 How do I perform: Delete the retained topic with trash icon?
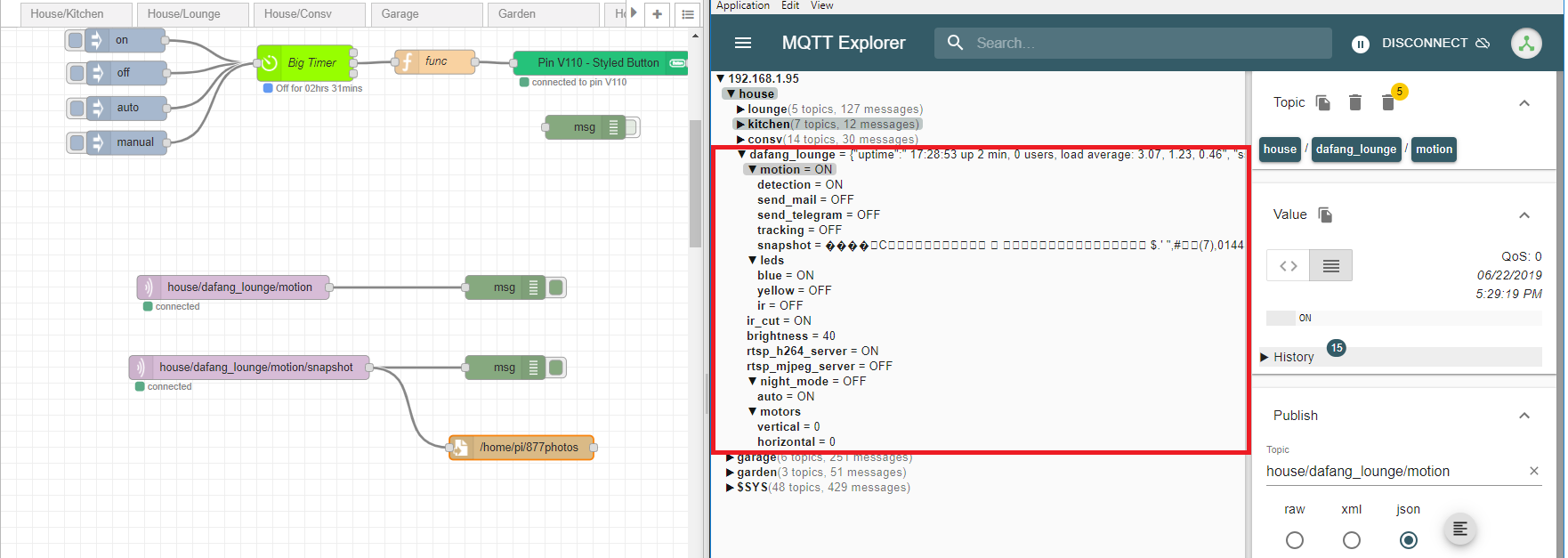1355,103
